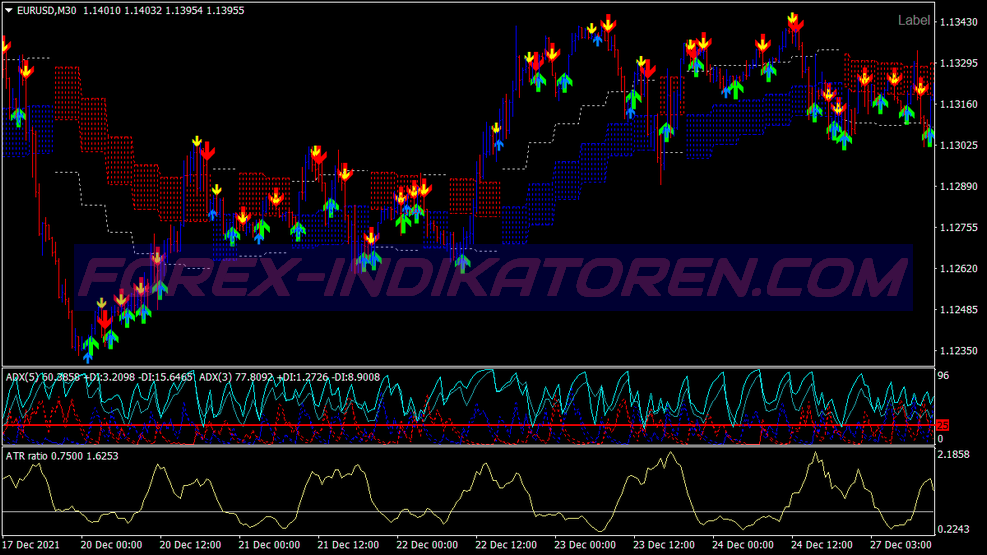Click the green up arrow at the lowest price trough

(91, 346)
